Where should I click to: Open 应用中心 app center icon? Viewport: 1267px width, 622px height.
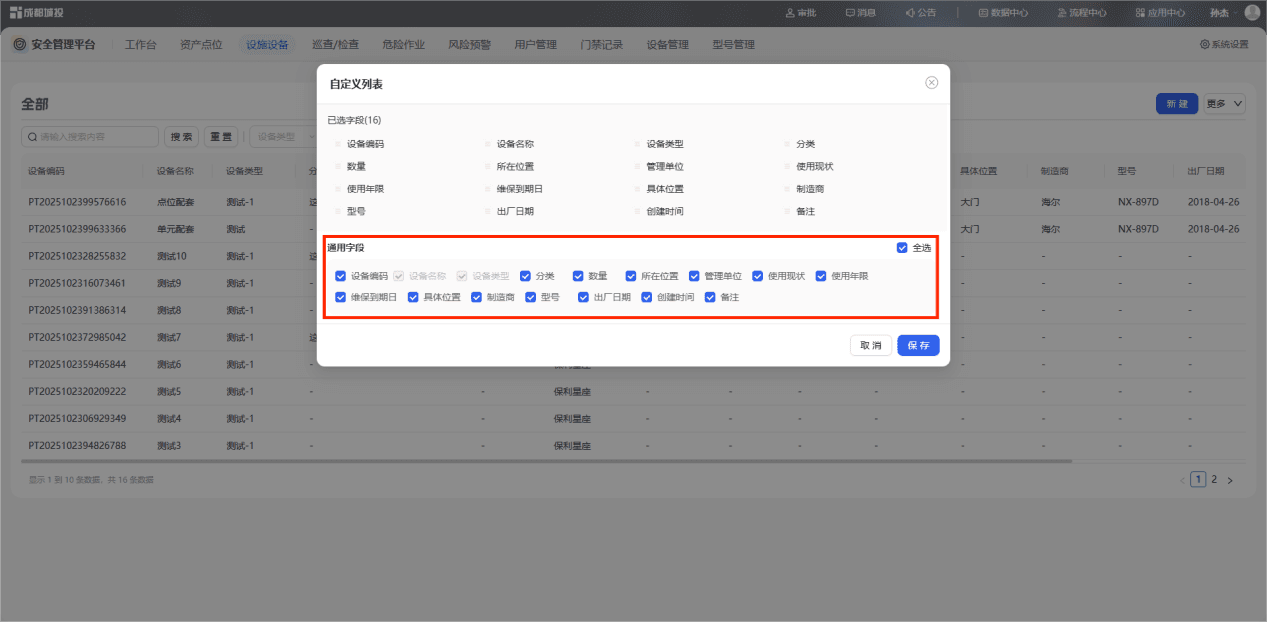pos(1141,13)
